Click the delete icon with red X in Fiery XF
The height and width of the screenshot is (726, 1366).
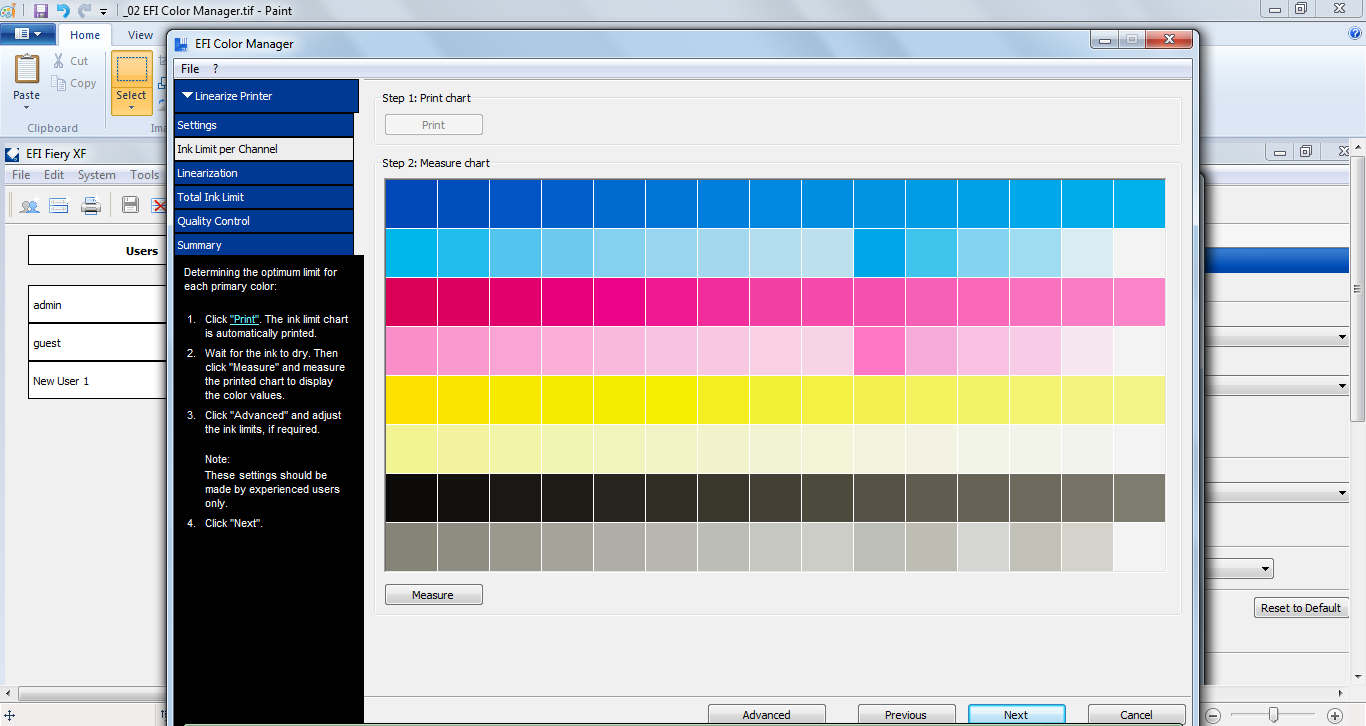160,204
